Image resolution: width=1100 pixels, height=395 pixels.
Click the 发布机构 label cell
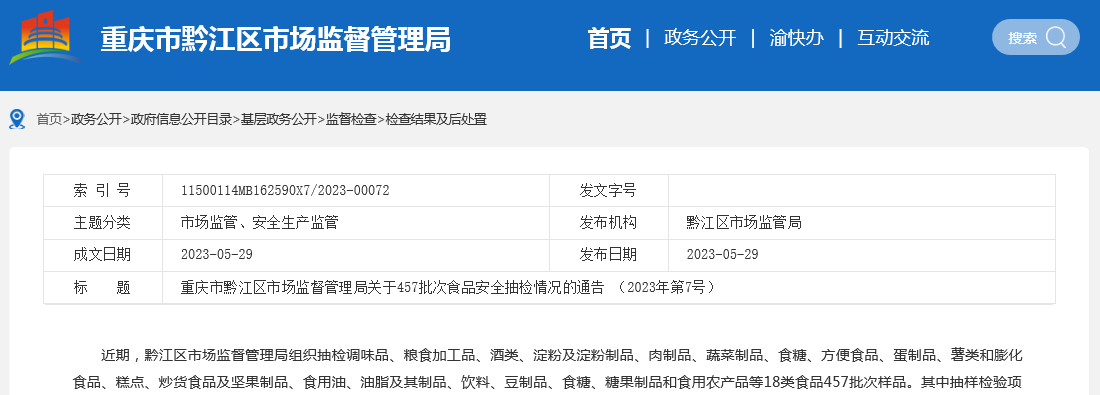609,223
